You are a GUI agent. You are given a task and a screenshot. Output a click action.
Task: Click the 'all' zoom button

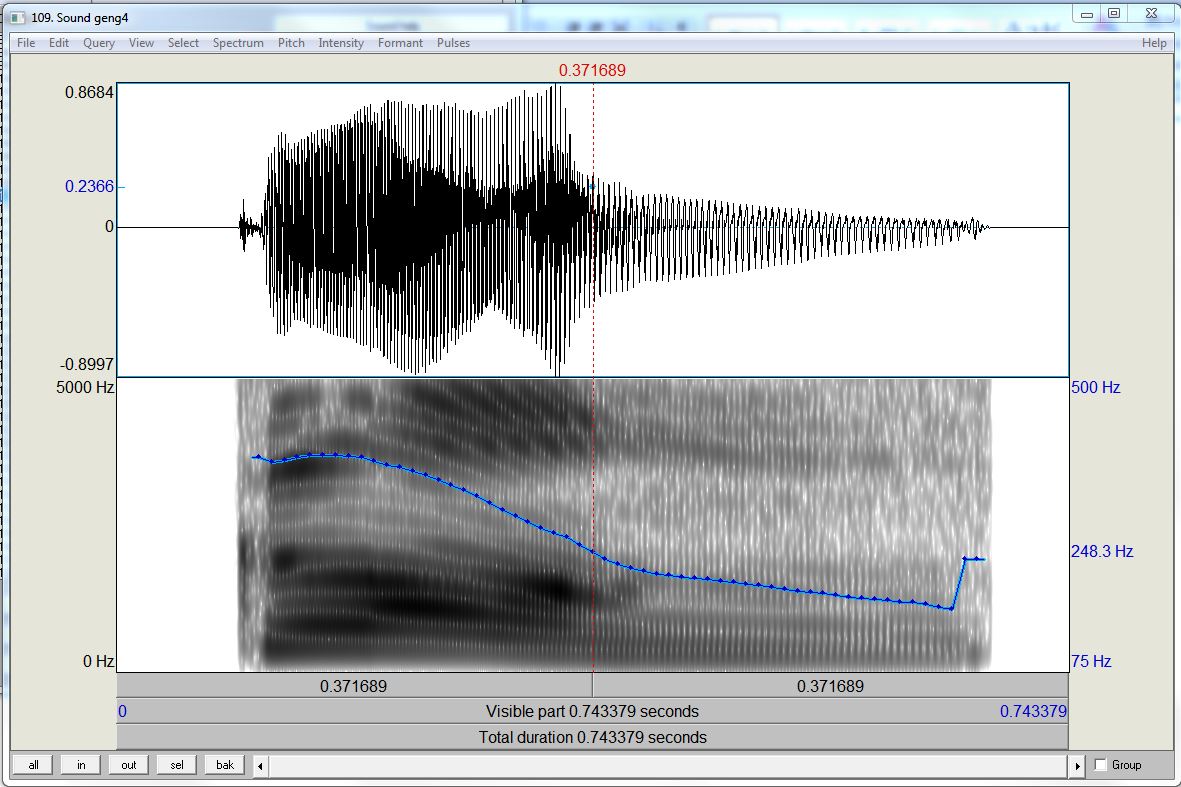tap(33, 765)
